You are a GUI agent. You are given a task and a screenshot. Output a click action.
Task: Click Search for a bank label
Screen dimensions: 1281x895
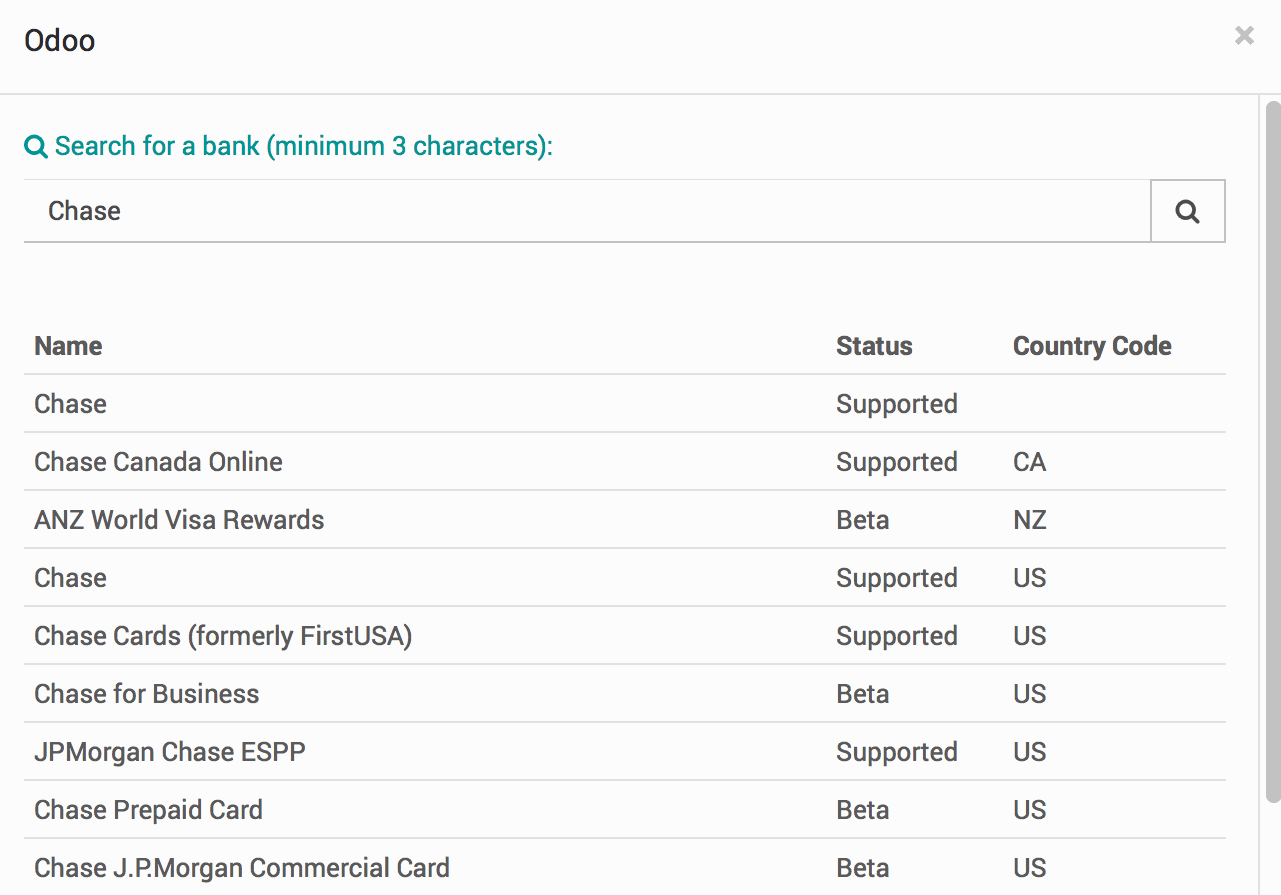coord(303,146)
